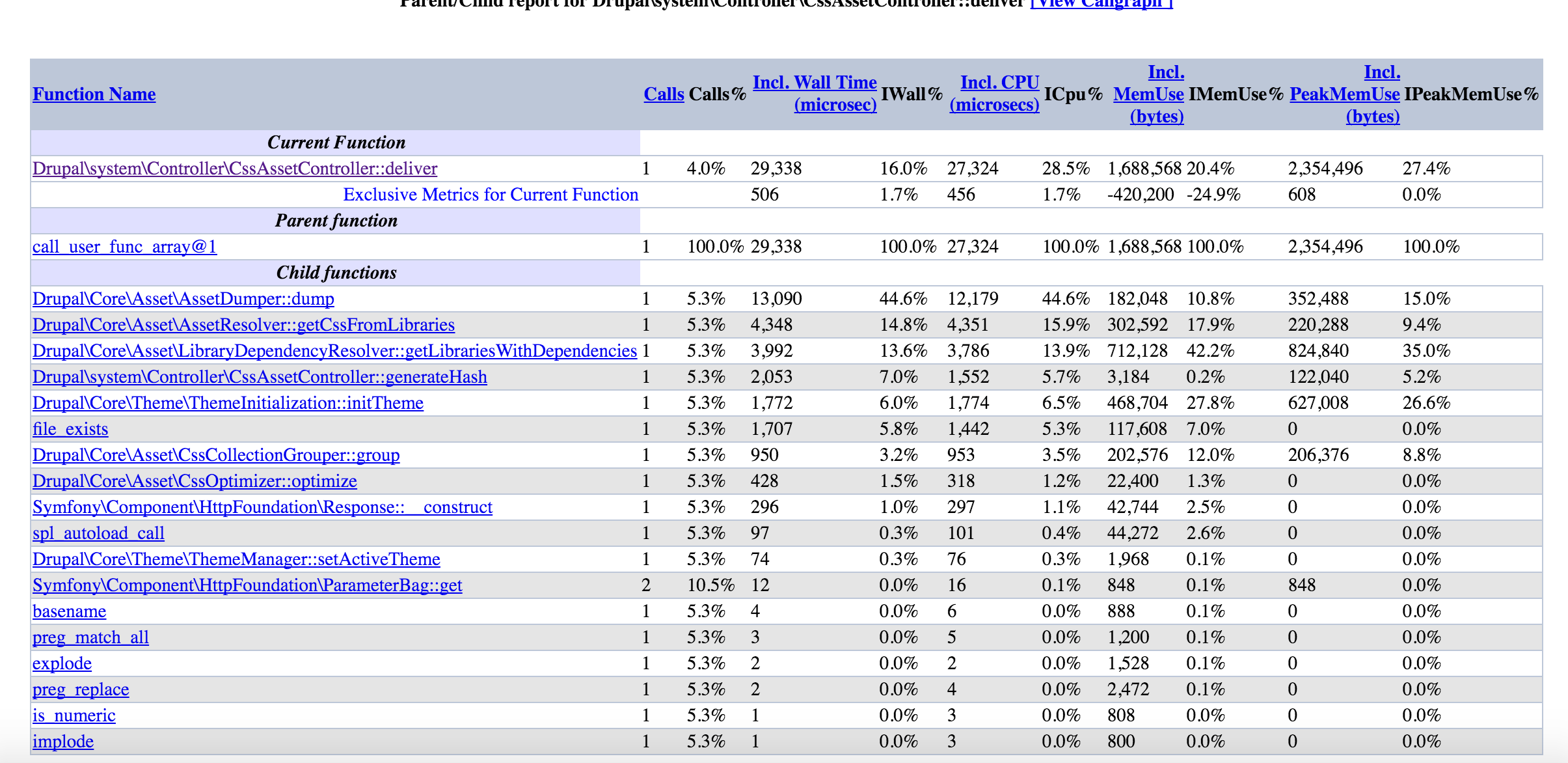View AssetDumper::dump child function details
This screenshot has height=763, width=1568.
point(183,298)
